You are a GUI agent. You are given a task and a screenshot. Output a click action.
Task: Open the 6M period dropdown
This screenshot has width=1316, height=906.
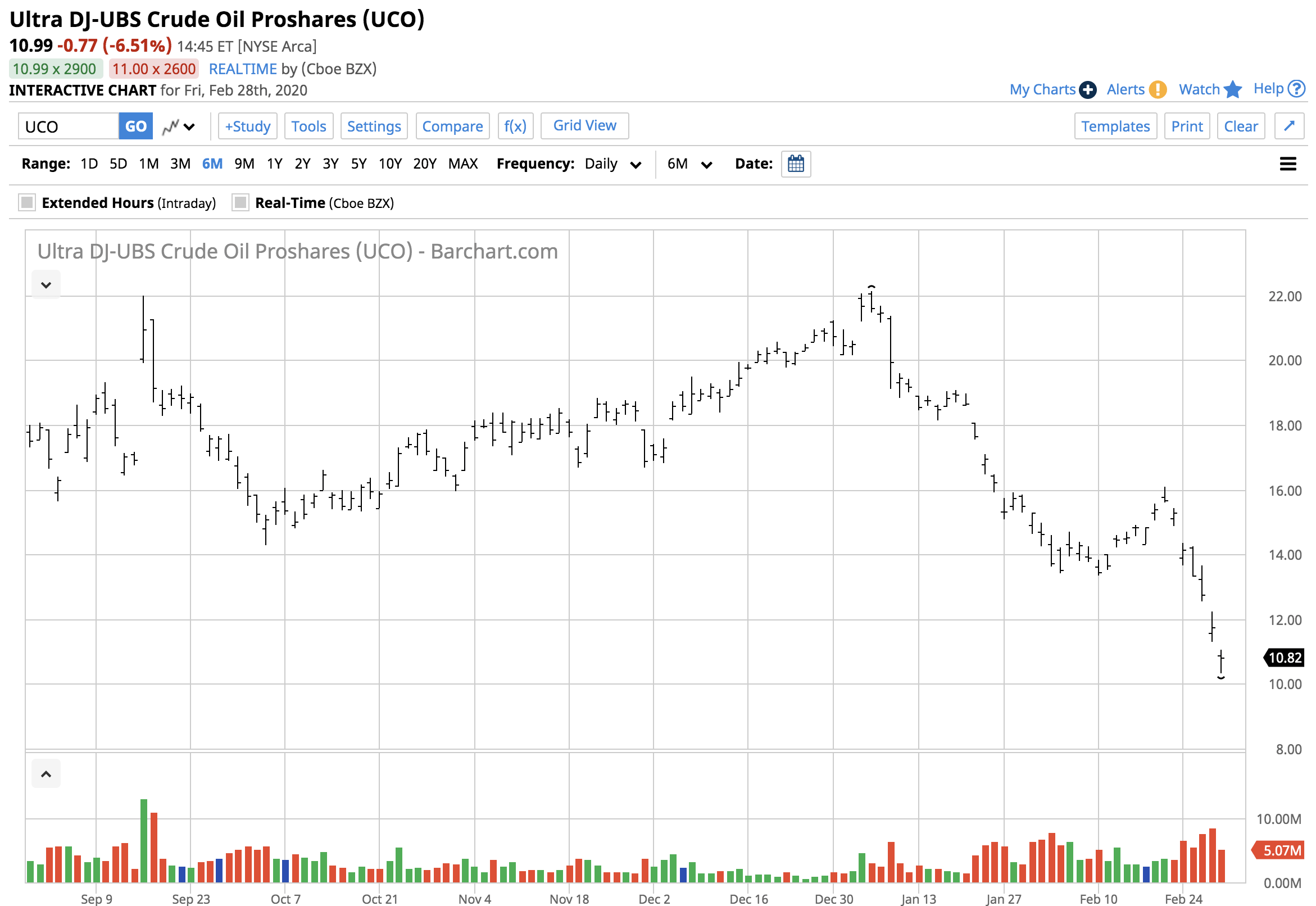(x=689, y=164)
